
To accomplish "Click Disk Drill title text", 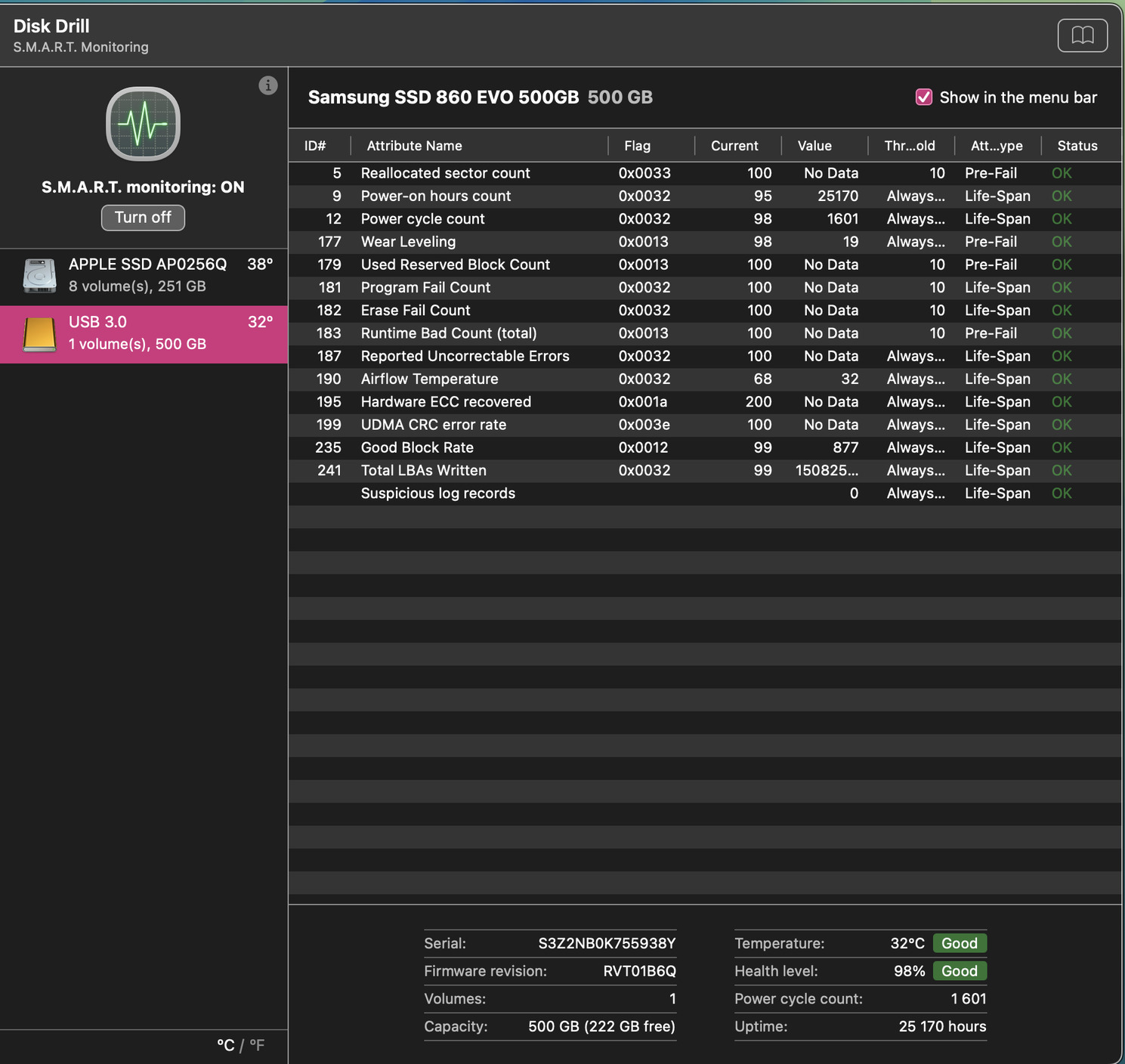I will click(x=51, y=26).
